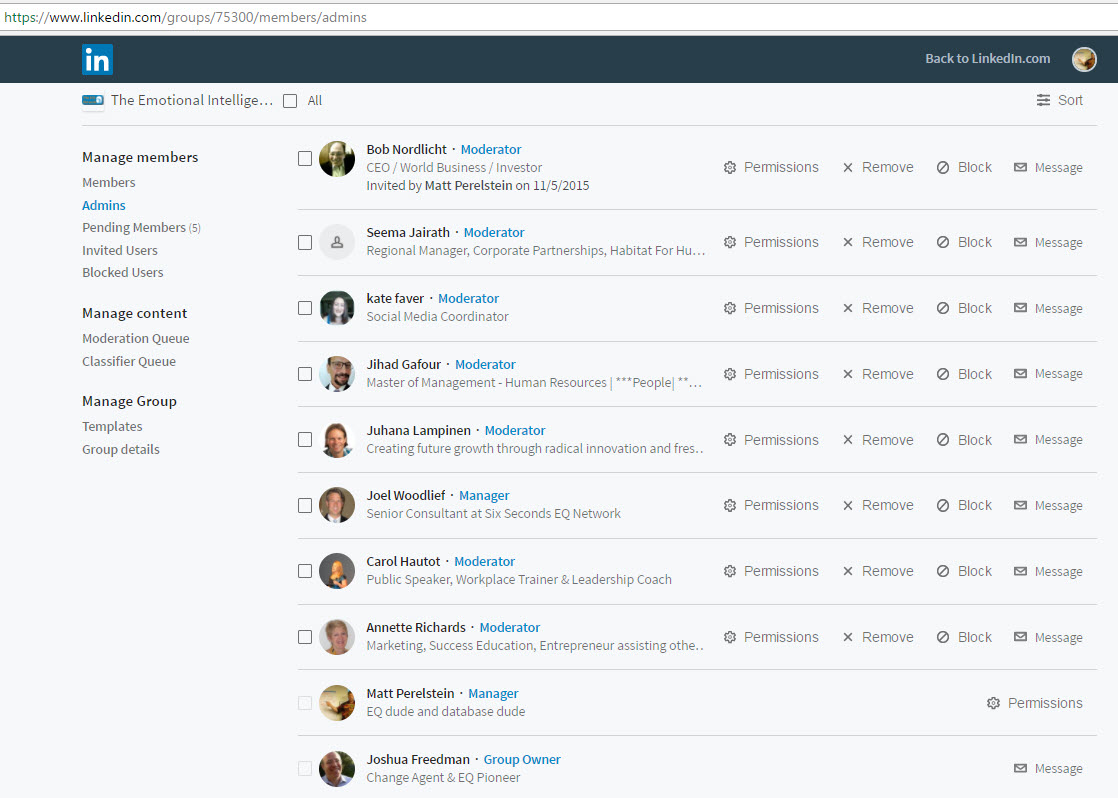Click the Sort filter icon

[x=1043, y=100]
